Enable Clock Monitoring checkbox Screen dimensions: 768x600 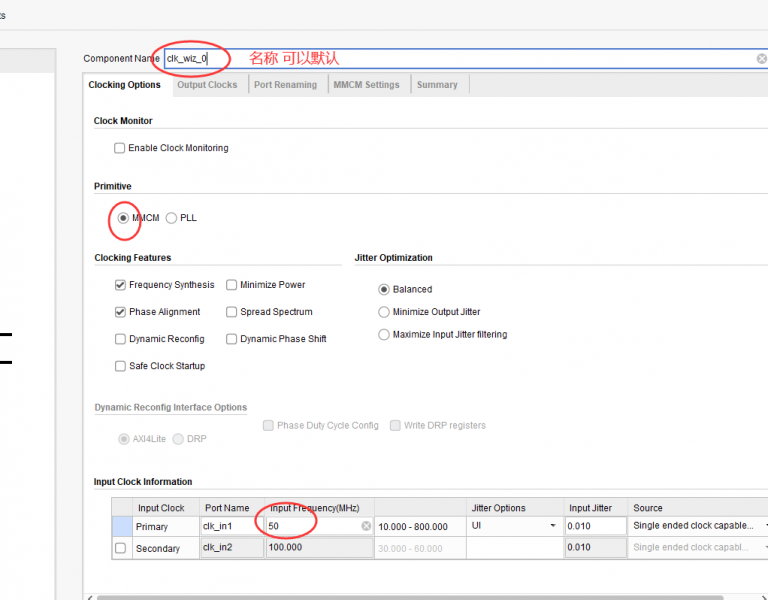click(120, 148)
